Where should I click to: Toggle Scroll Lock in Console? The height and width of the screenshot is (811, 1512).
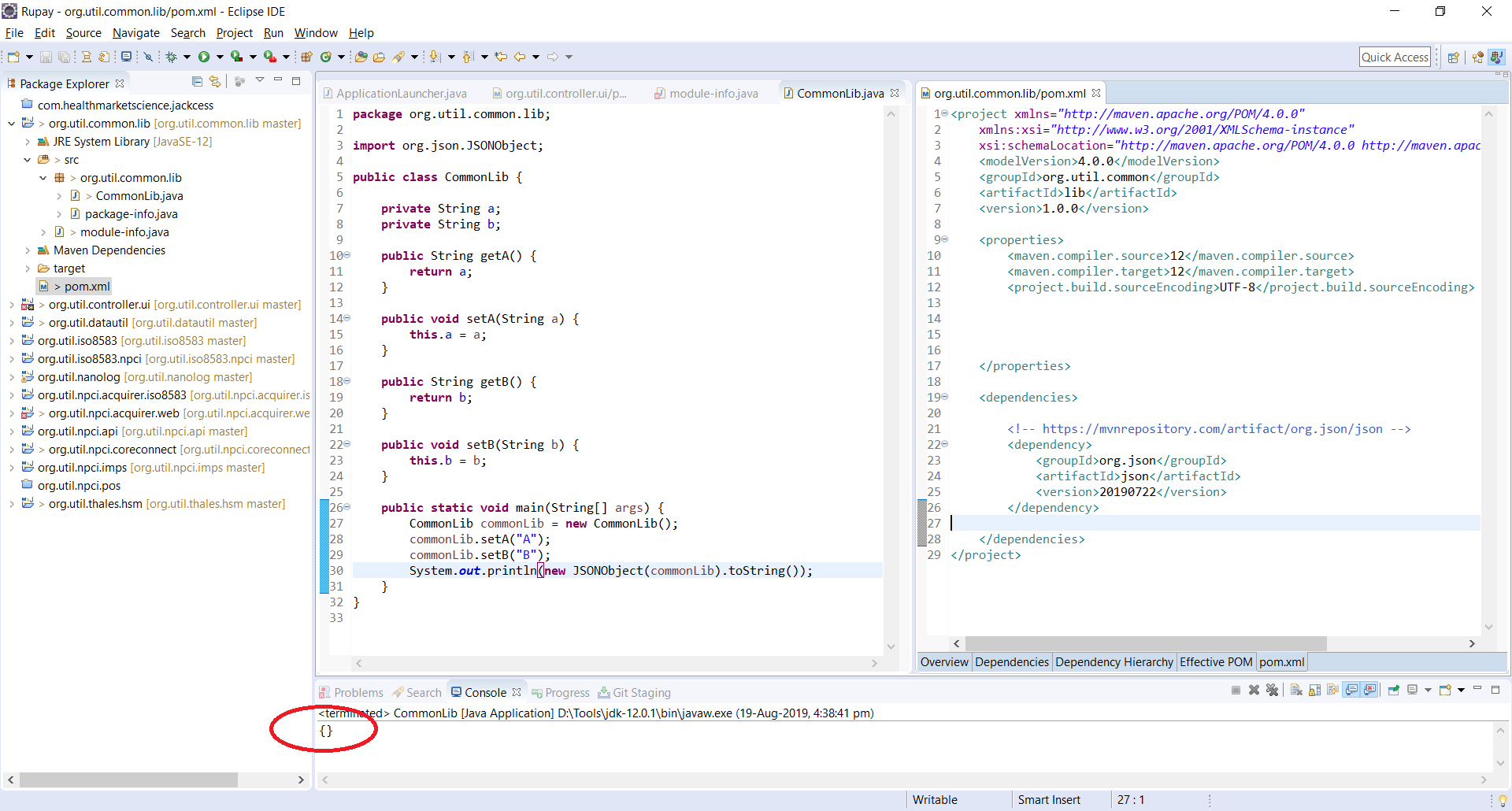[1314, 691]
